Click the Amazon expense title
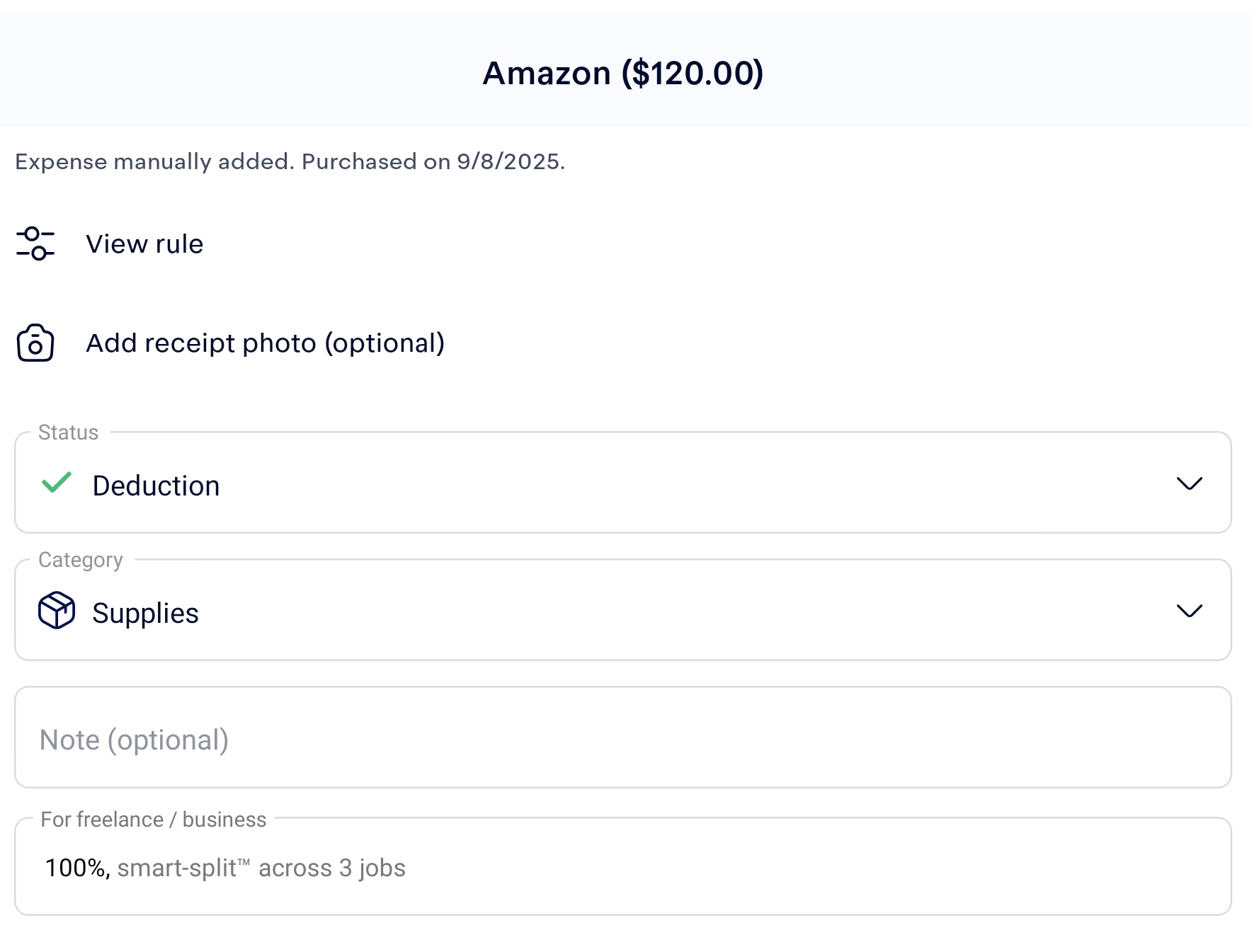 point(546,74)
